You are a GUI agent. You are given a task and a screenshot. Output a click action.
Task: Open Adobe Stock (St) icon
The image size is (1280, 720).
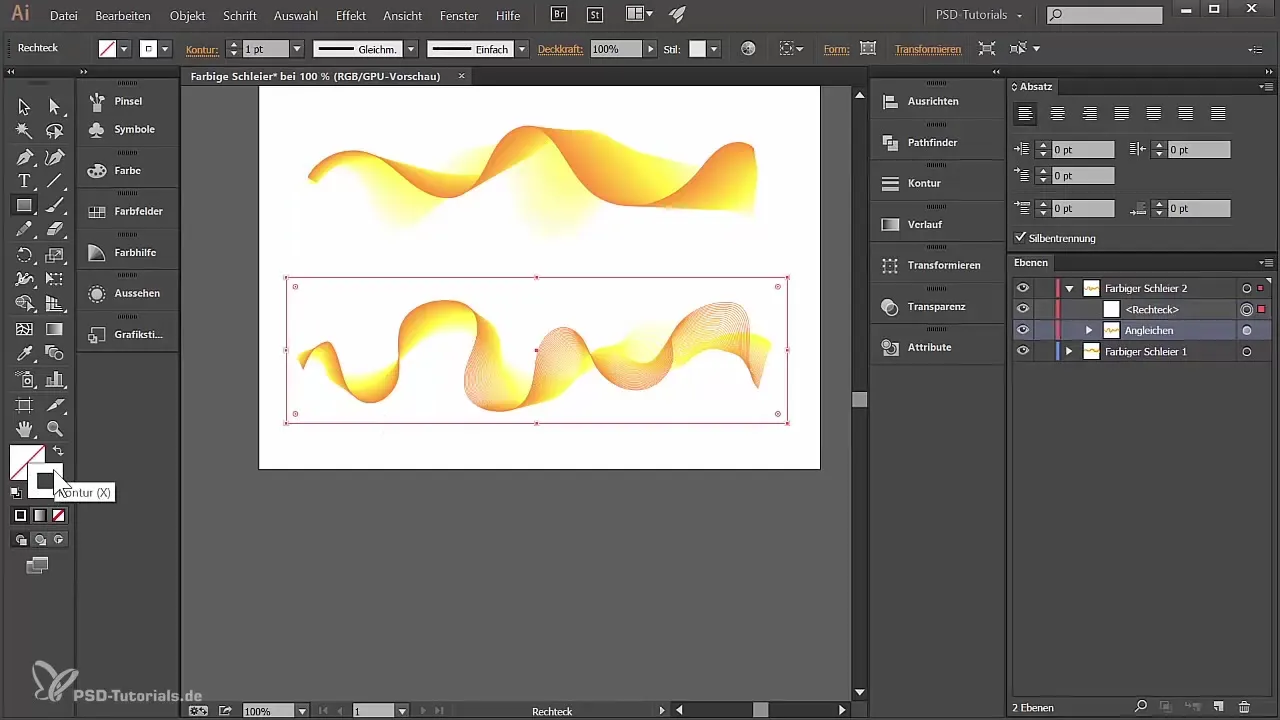(x=595, y=14)
